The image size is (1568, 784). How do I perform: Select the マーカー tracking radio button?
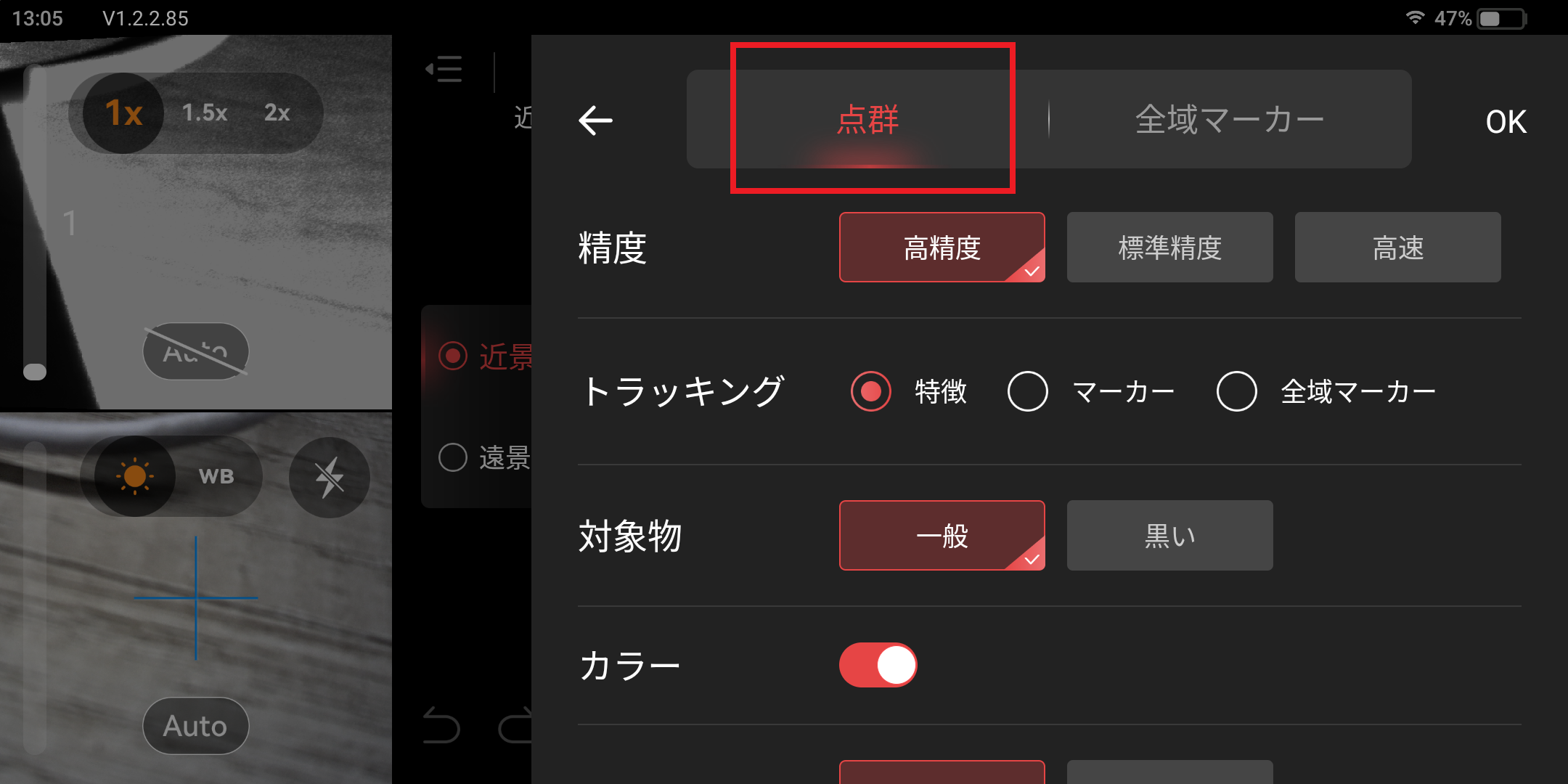[1028, 391]
